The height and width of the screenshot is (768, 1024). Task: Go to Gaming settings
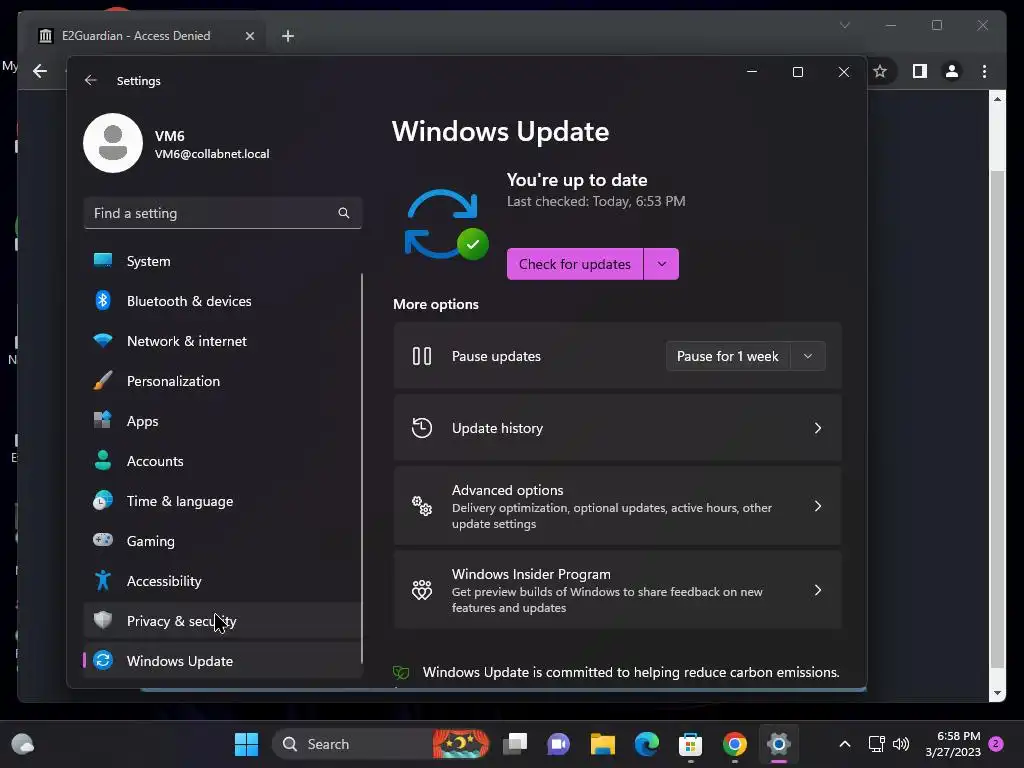point(222,541)
